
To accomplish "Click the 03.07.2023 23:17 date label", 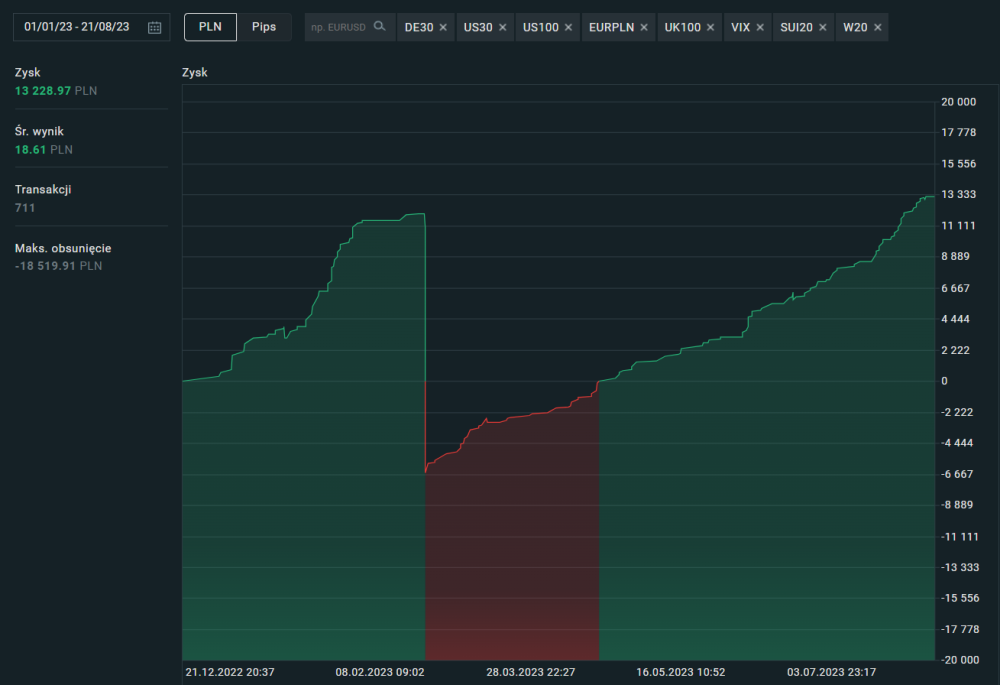I will tap(832, 672).
